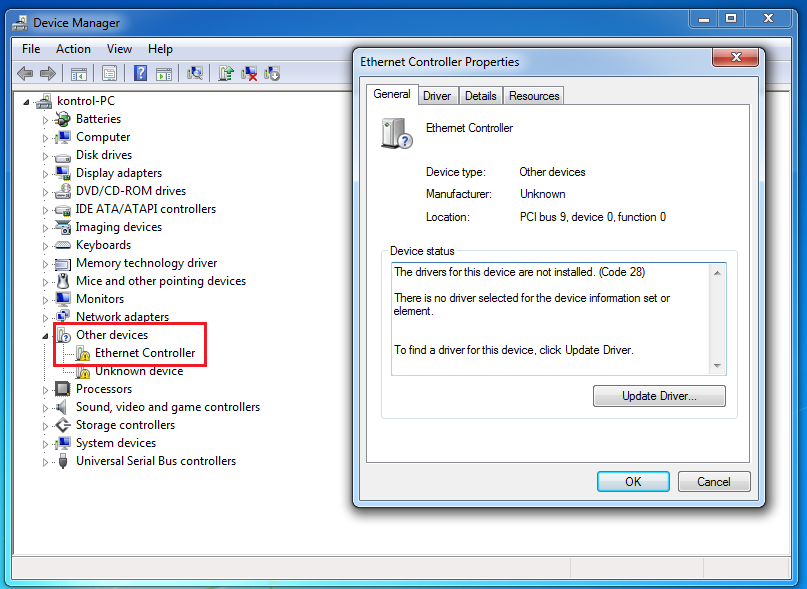Switch to the Resources tab
The image size is (807, 589).
click(x=534, y=96)
